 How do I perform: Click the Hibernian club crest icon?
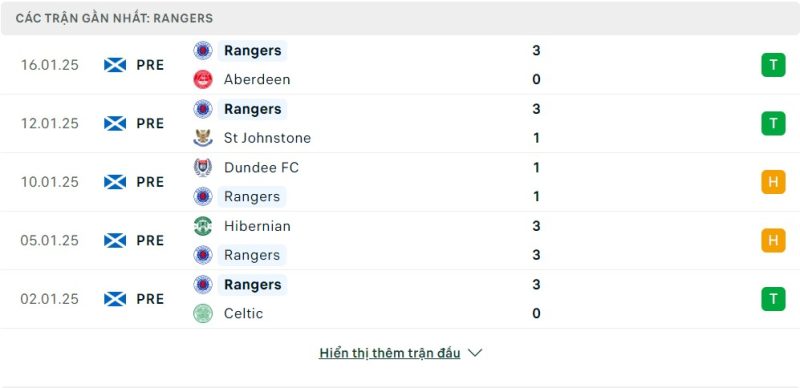(203, 226)
